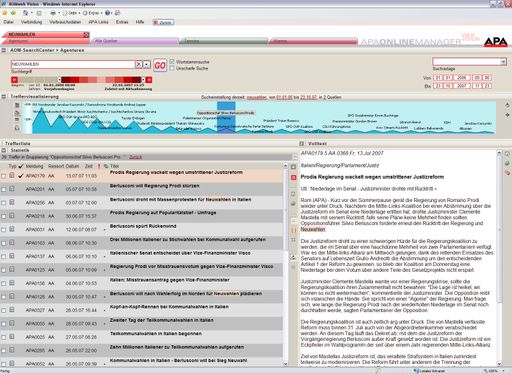Switch to the green sources tab
Screen dimensions: 512x374
(224, 41)
